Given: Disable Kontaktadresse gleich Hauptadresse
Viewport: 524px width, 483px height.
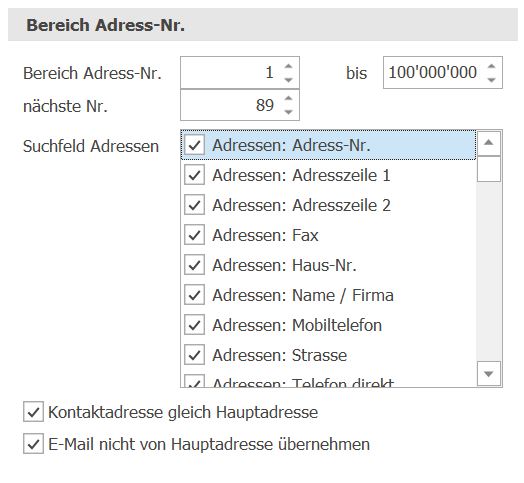Looking at the screenshot, I should (x=33, y=412).
